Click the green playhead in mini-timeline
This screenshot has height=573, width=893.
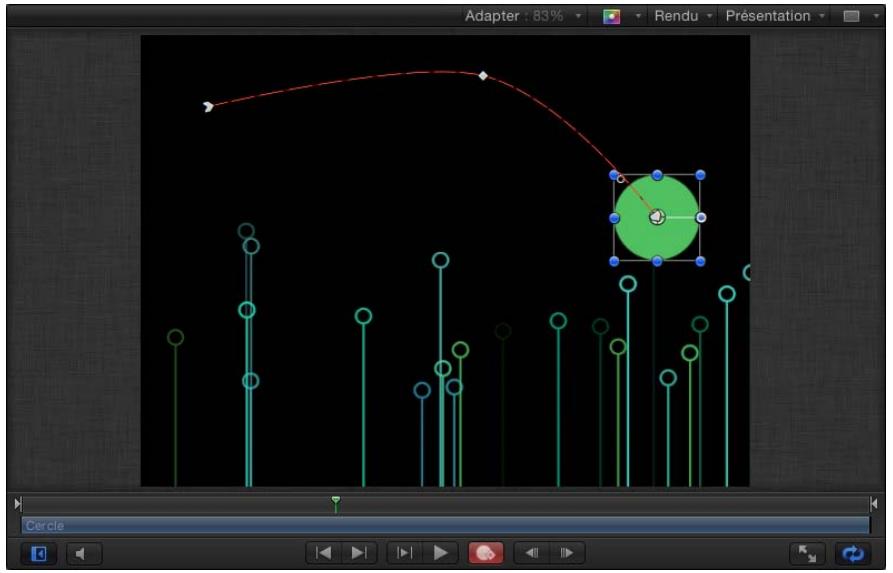tap(336, 502)
